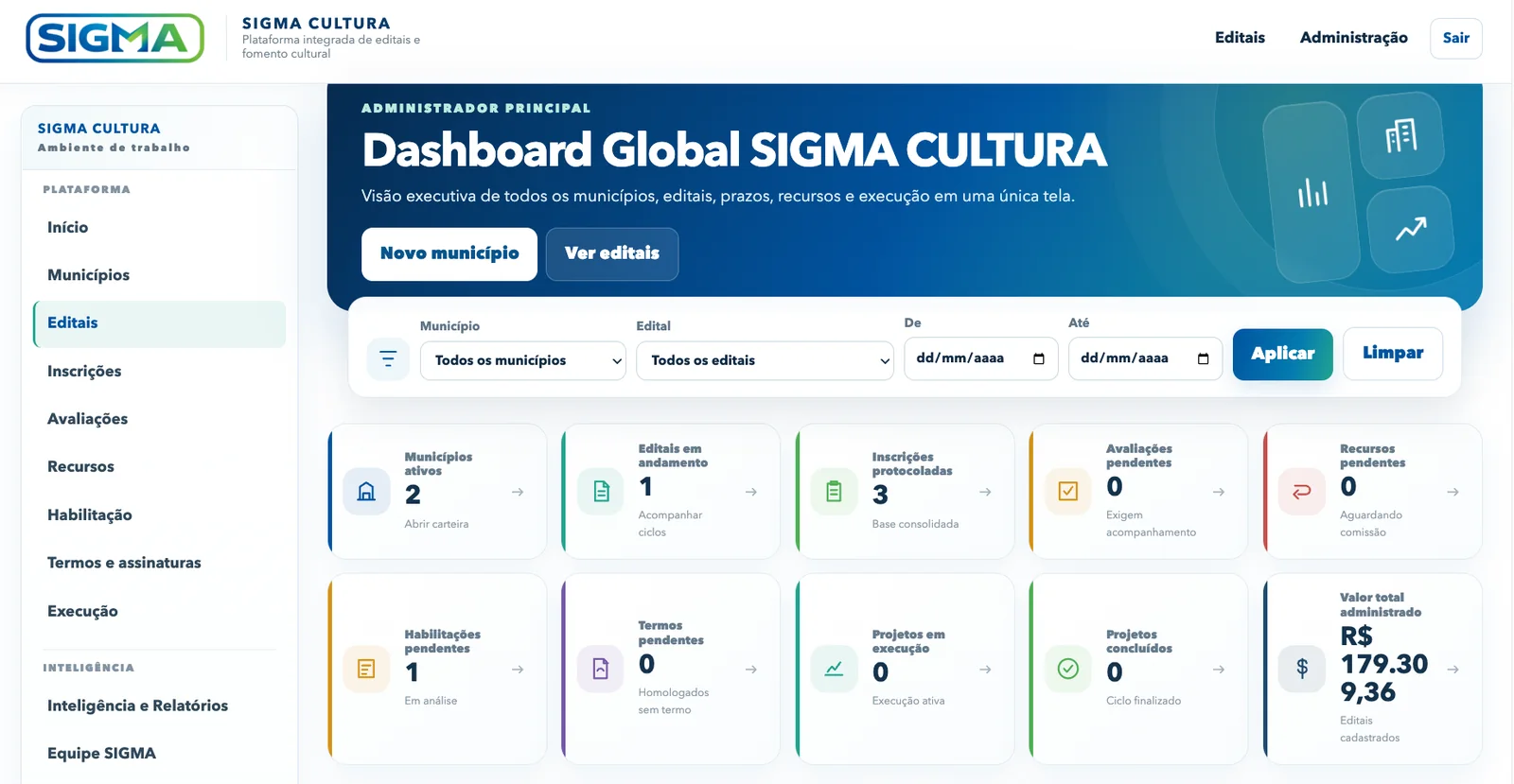Open Inscrições in the sidebar
The image size is (1514, 784).
159,372
